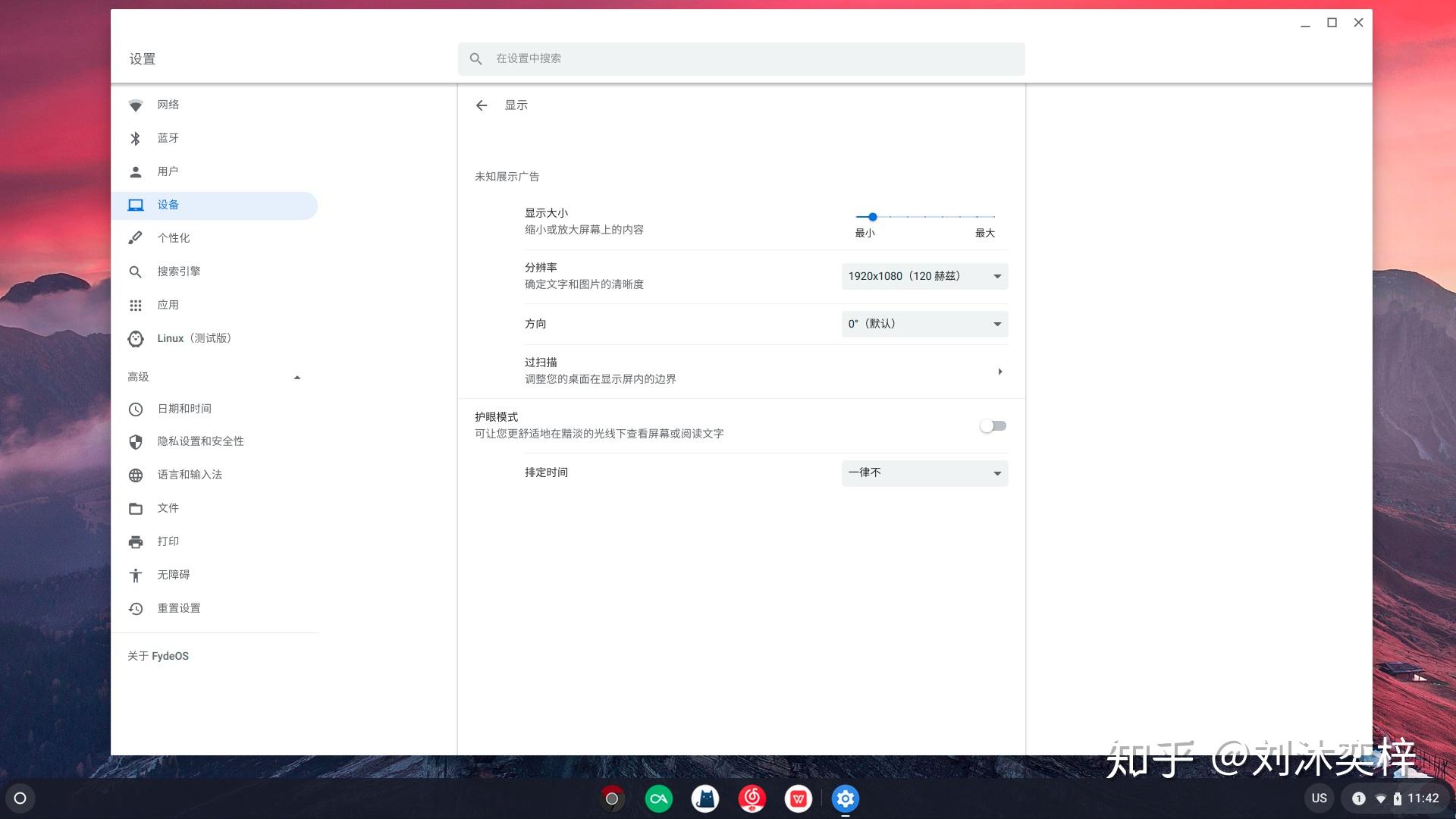
Task: Switch to the 网络 section in sidebar
Action: point(168,104)
